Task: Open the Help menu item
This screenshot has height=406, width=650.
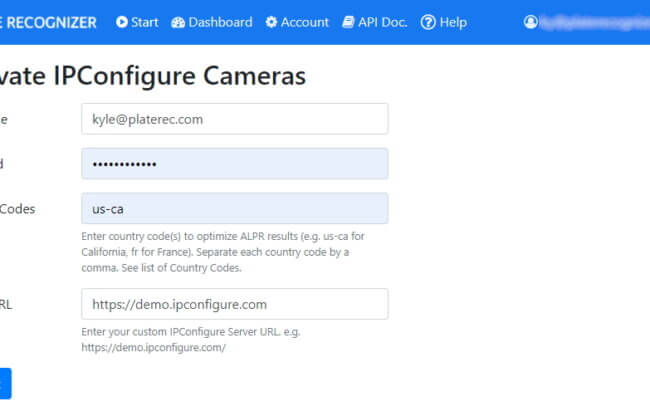Action: (x=444, y=22)
